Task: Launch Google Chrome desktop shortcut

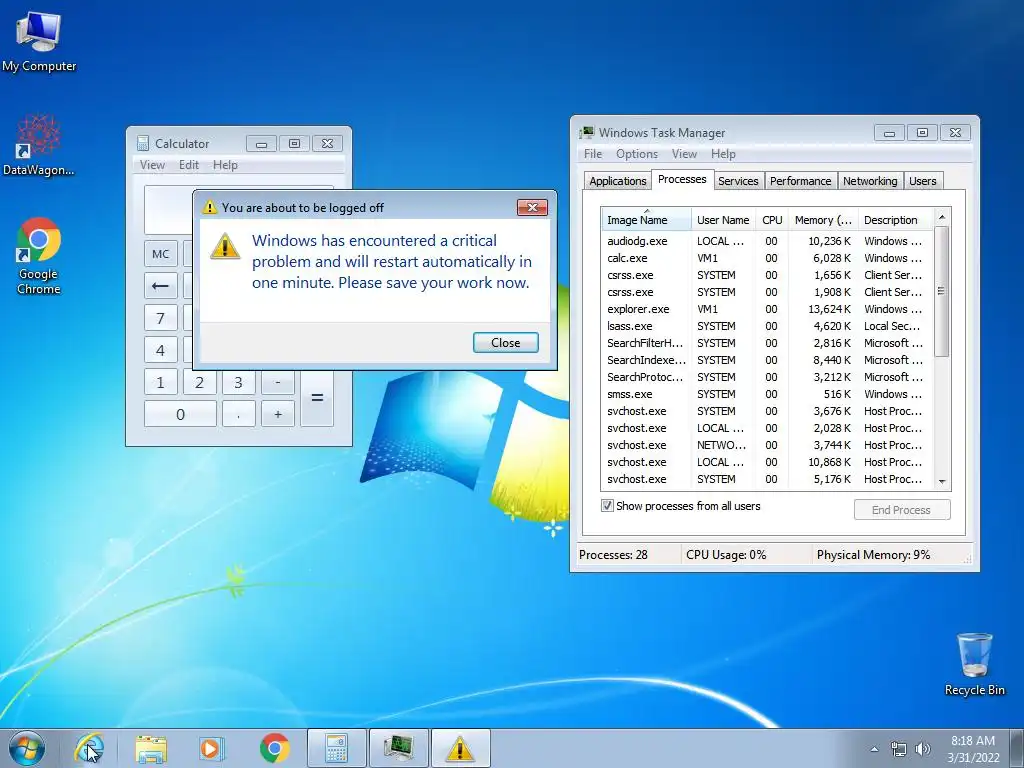Action: click(39, 256)
